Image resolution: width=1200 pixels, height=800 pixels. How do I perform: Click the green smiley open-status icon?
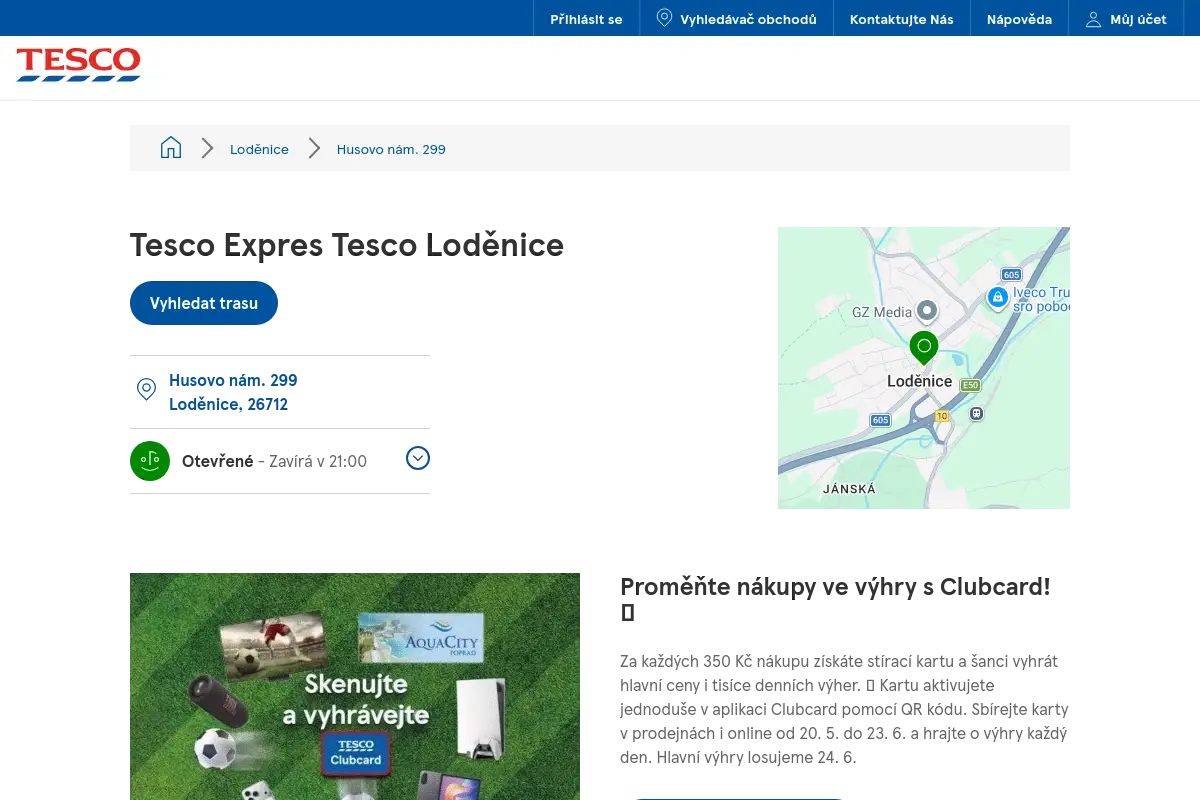pyautogui.click(x=150, y=461)
